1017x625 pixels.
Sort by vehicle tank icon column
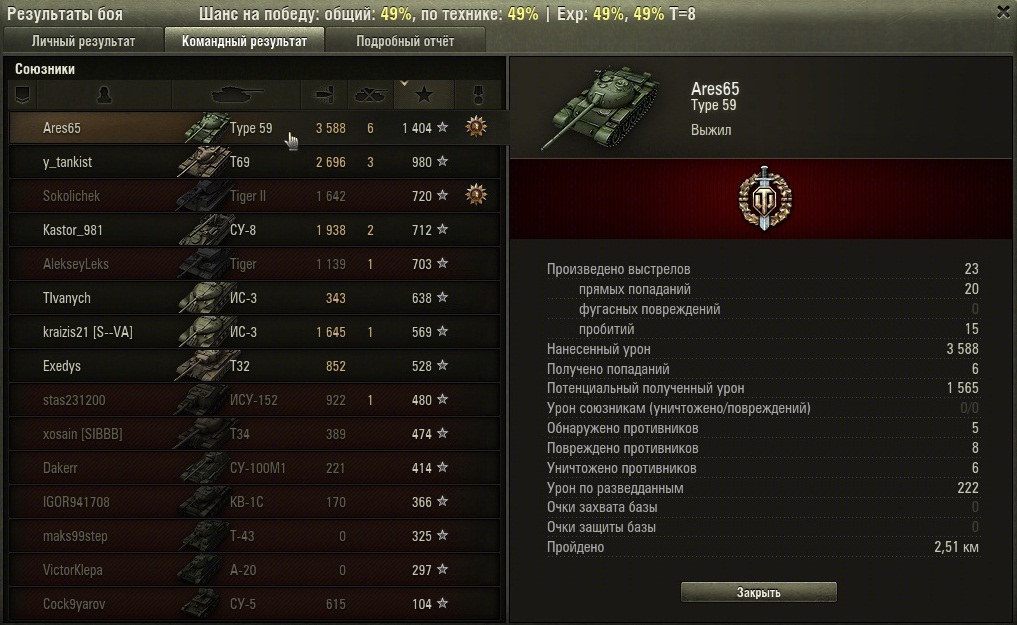236,95
